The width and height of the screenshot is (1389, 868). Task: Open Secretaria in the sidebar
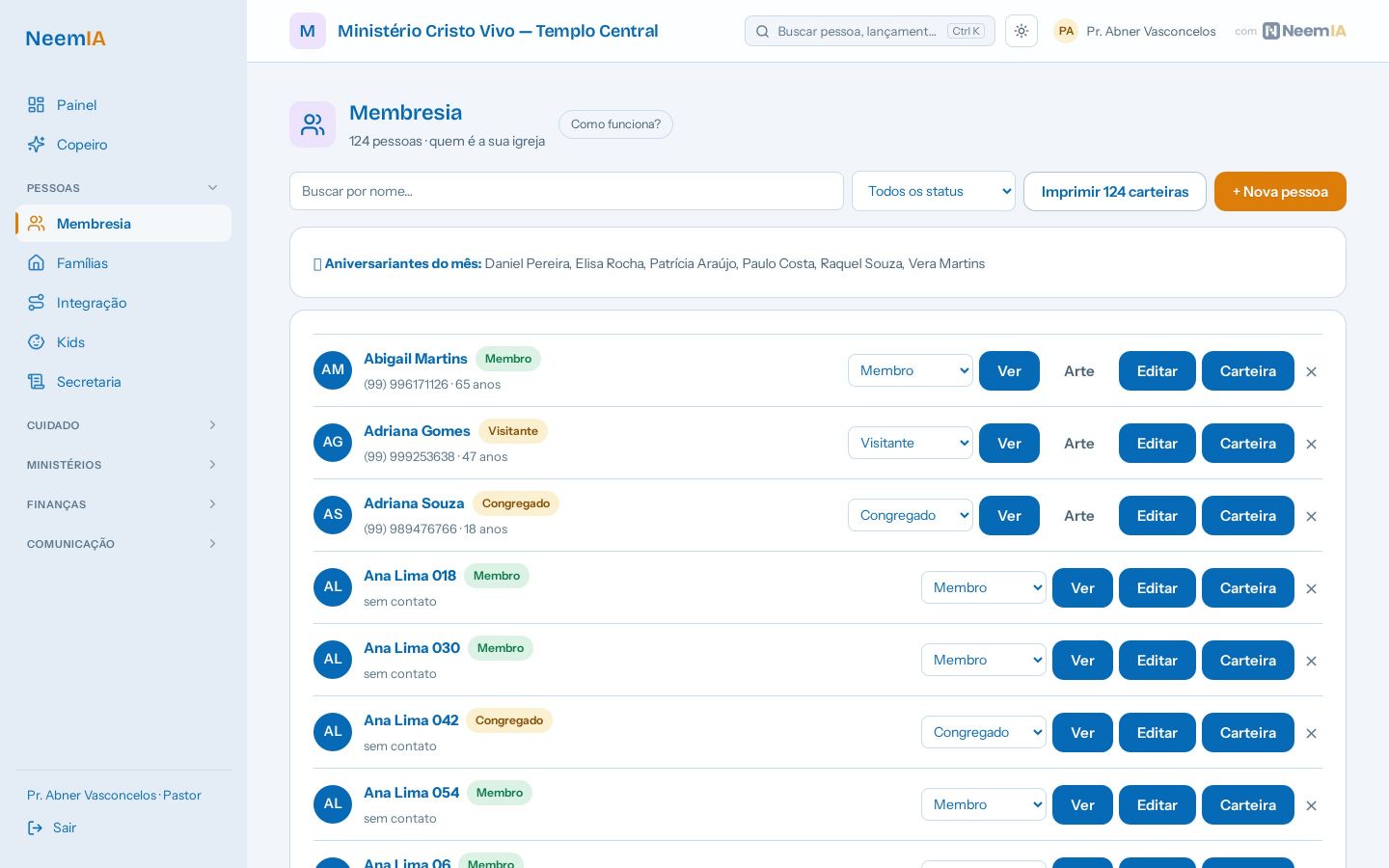coord(123,382)
